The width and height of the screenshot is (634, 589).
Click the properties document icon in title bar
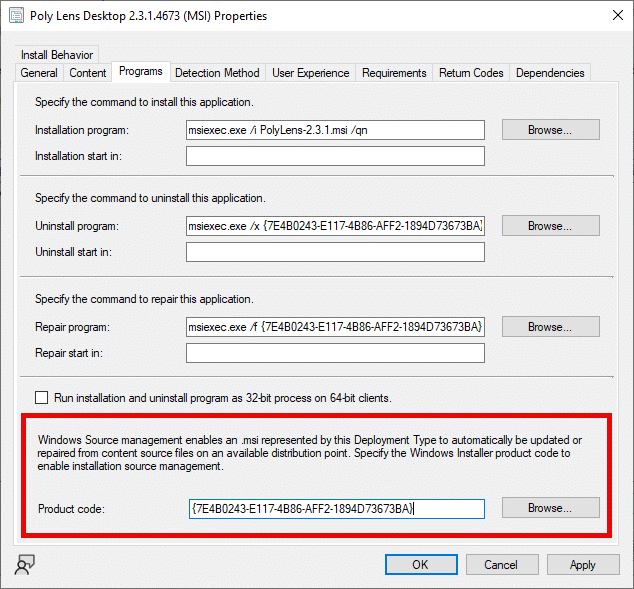17,16
